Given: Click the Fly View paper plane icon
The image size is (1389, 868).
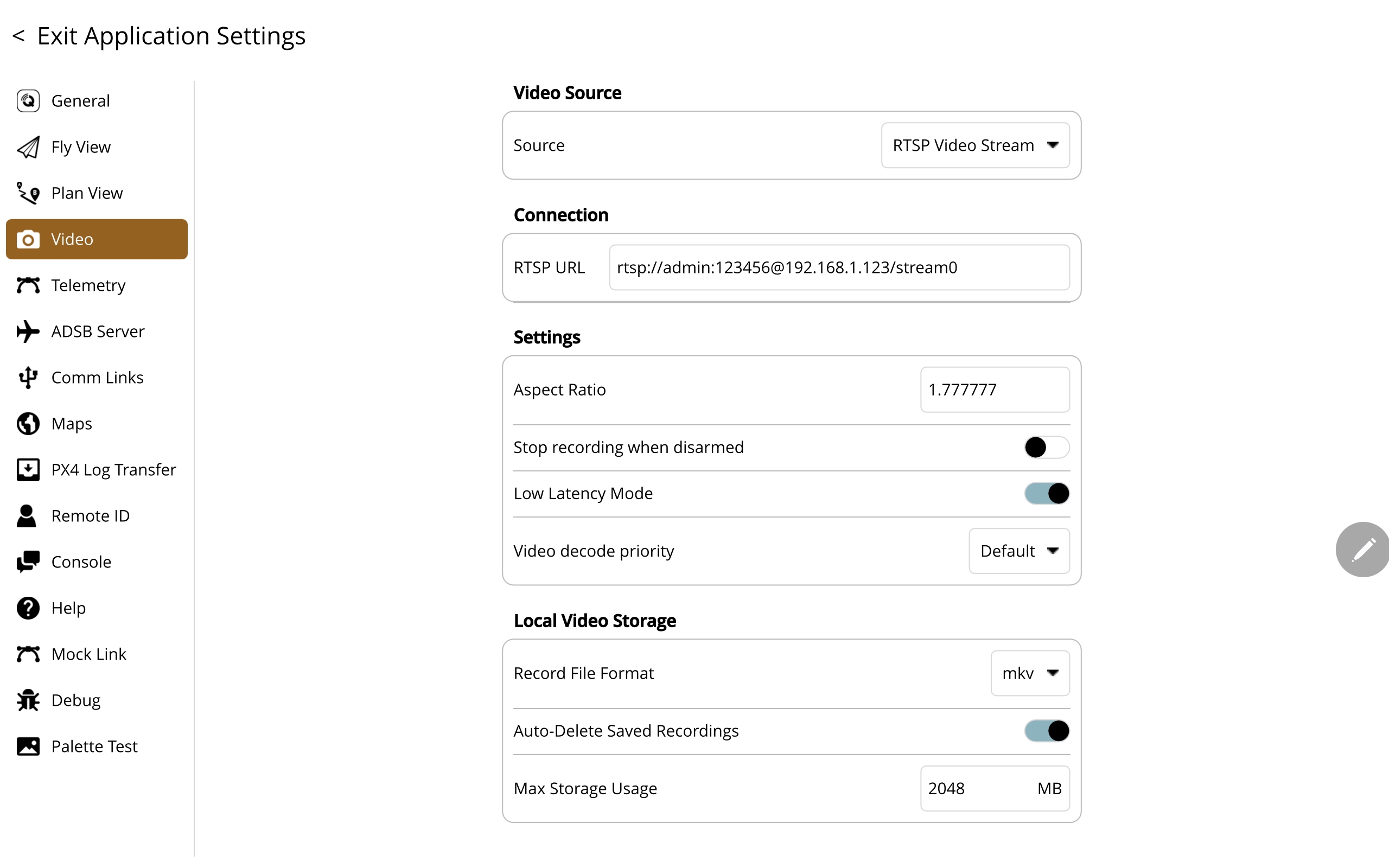Looking at the screenshot, I should tap(28, 147).
